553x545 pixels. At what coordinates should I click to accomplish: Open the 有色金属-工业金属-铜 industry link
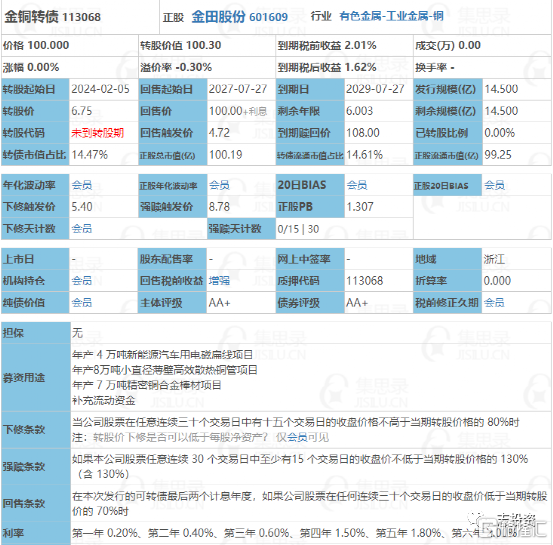click(x=391, y=16)
